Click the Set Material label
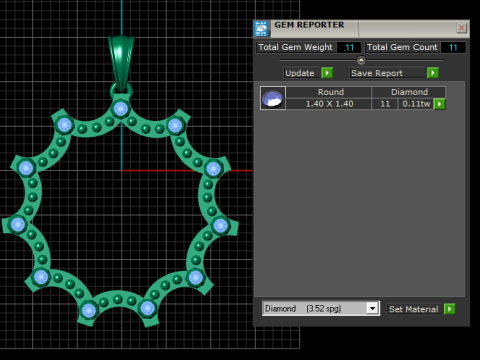Viewport: 480px width, 360px height. [x=413, y=309]
